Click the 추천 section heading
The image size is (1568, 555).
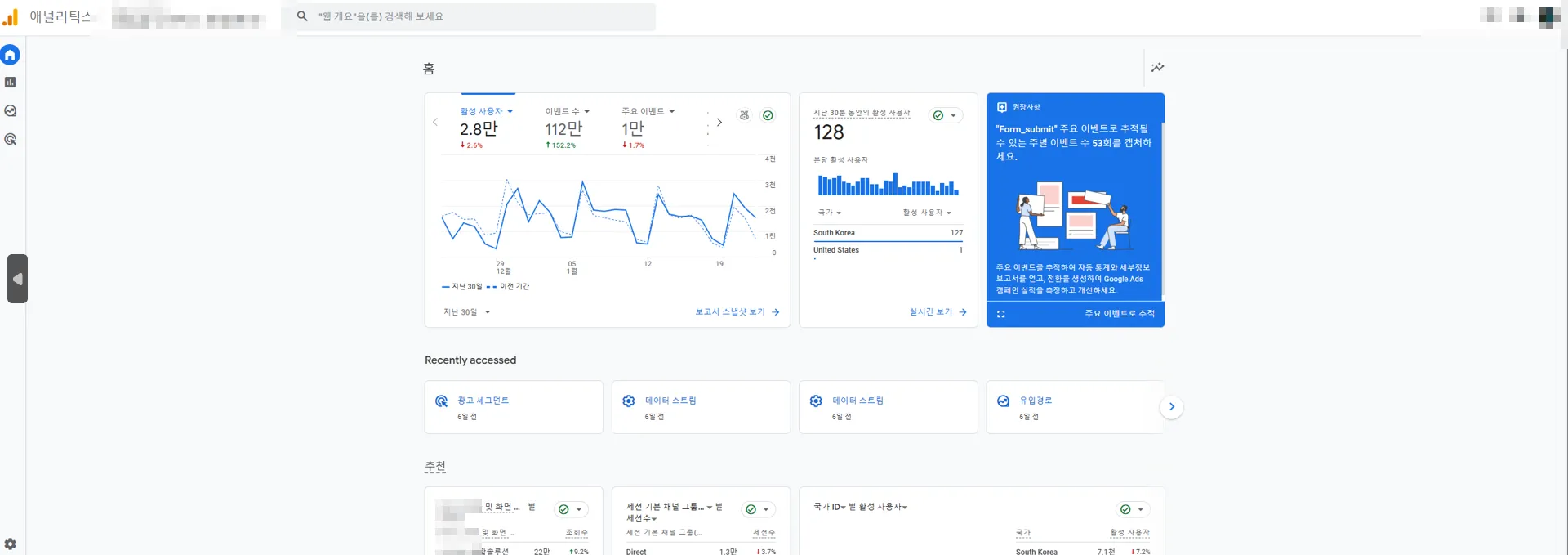point(435,467)
